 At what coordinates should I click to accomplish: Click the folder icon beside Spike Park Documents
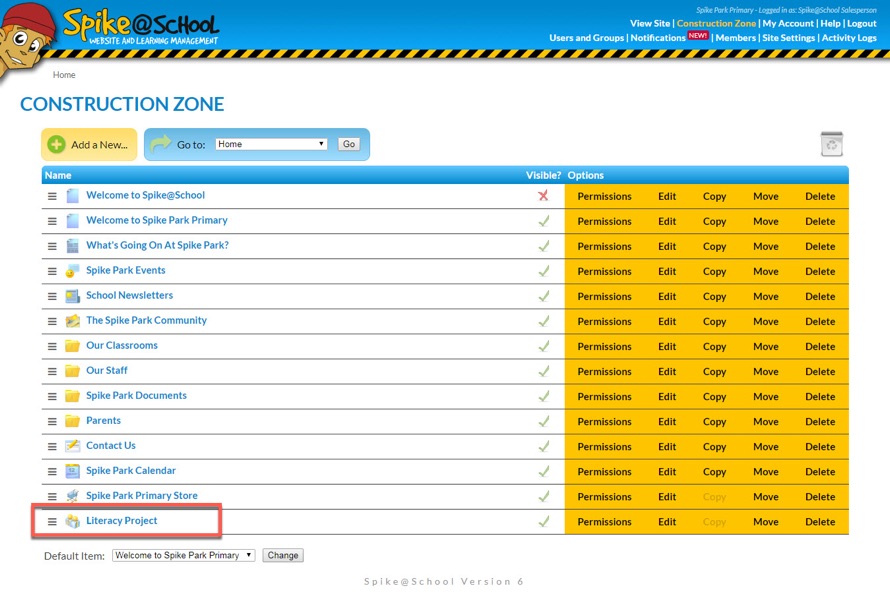pyautogui.click(x=73, y=396)
